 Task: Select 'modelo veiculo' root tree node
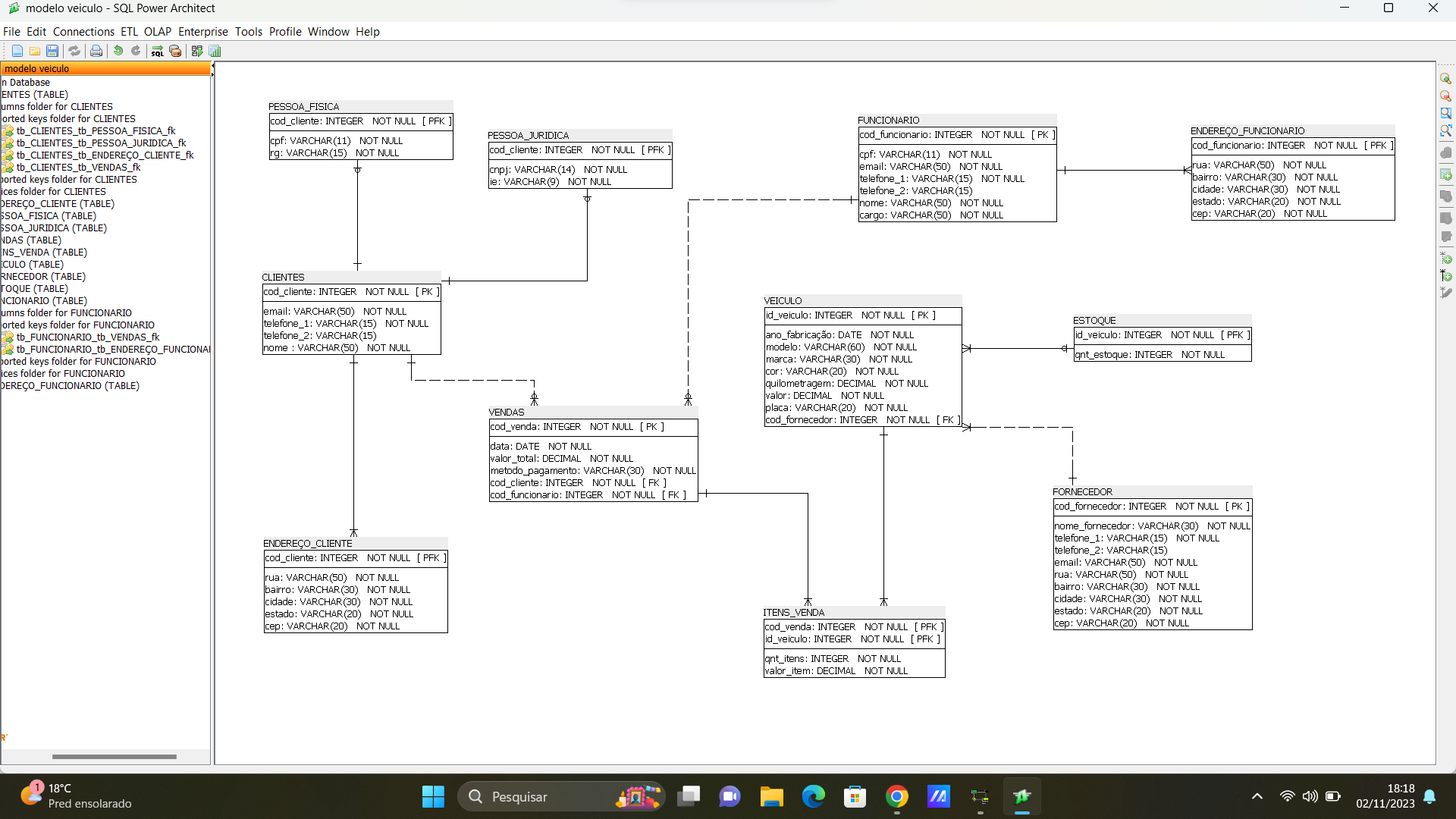pyautogui.click(x=105, y=69)
